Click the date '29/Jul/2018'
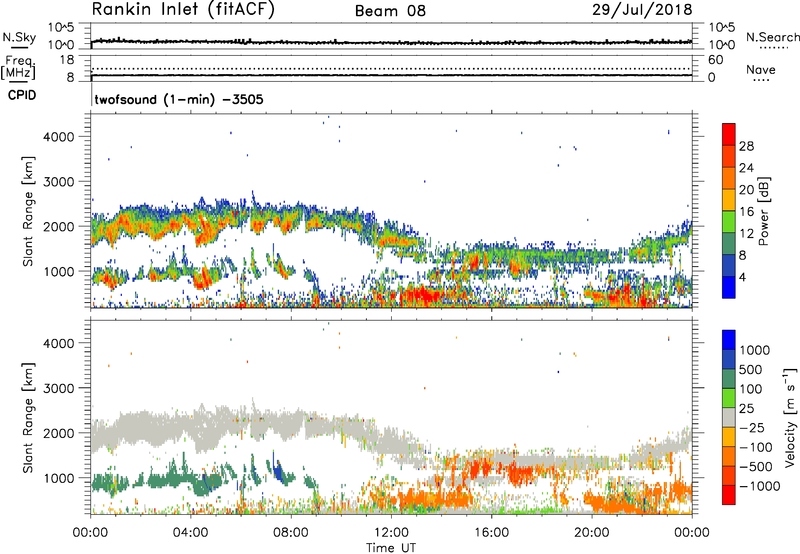 642,10
